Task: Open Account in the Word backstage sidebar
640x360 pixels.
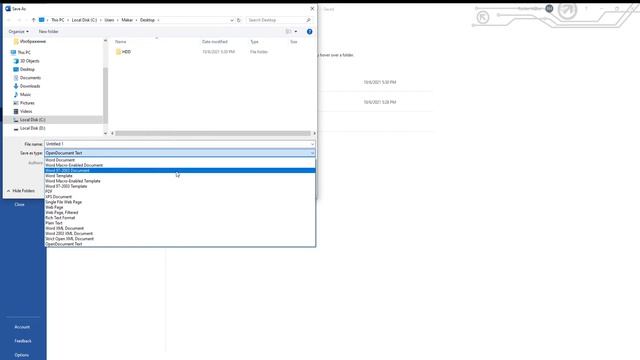Action: click(22, 327)
